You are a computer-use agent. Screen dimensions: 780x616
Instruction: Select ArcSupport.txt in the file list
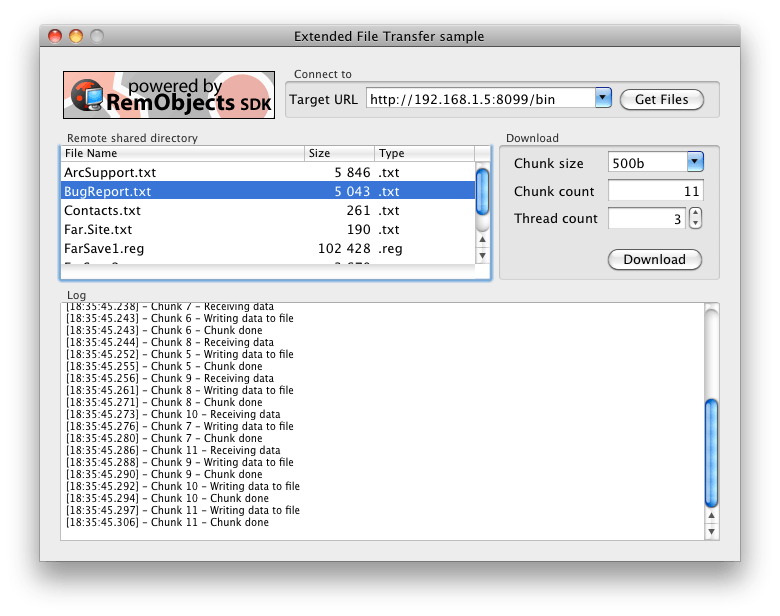(268, 172)
